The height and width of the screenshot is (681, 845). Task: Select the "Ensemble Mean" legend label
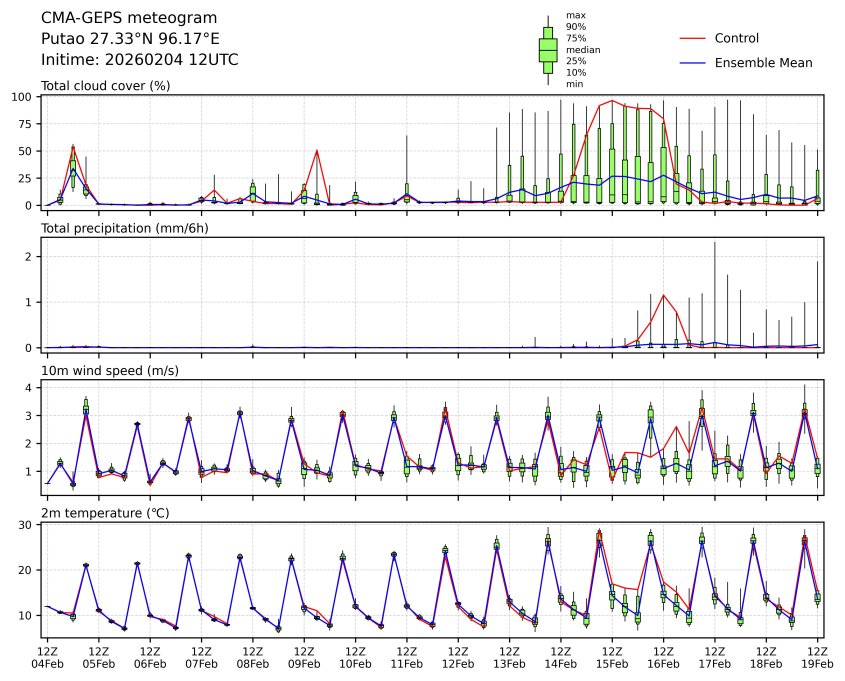click(763, 62)
